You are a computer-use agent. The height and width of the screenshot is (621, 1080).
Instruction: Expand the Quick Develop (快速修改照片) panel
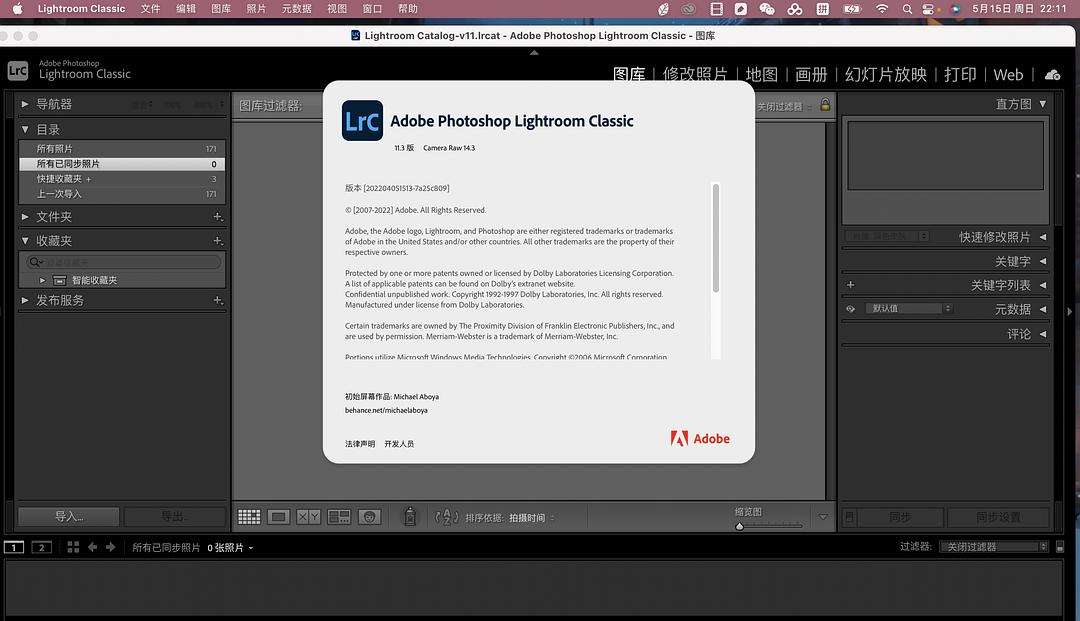pyautogui.click(x=1043, y=237)
